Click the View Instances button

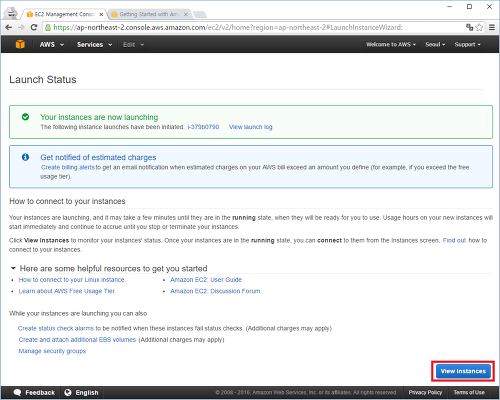[x=463, y=371]
